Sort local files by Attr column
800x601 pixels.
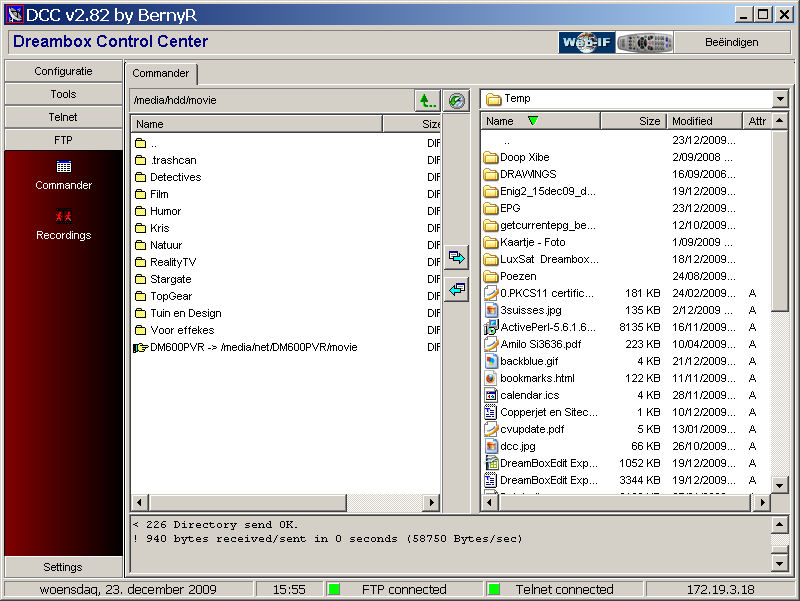pos(757,121)
